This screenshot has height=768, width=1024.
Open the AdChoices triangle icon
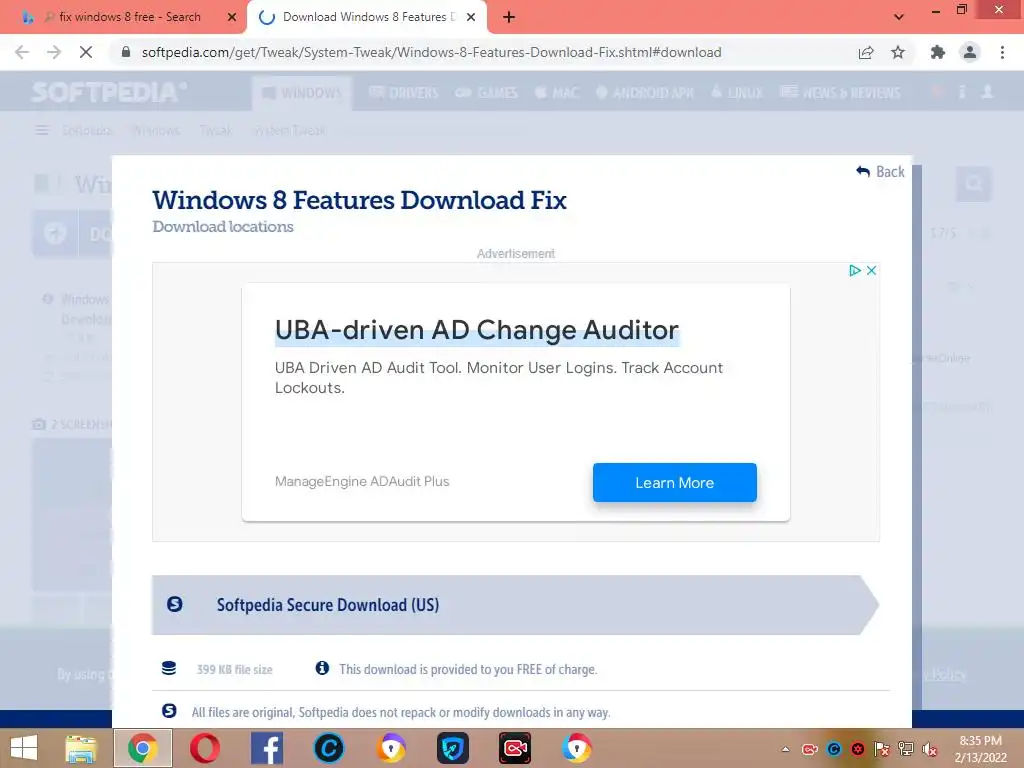click(854, 270)
